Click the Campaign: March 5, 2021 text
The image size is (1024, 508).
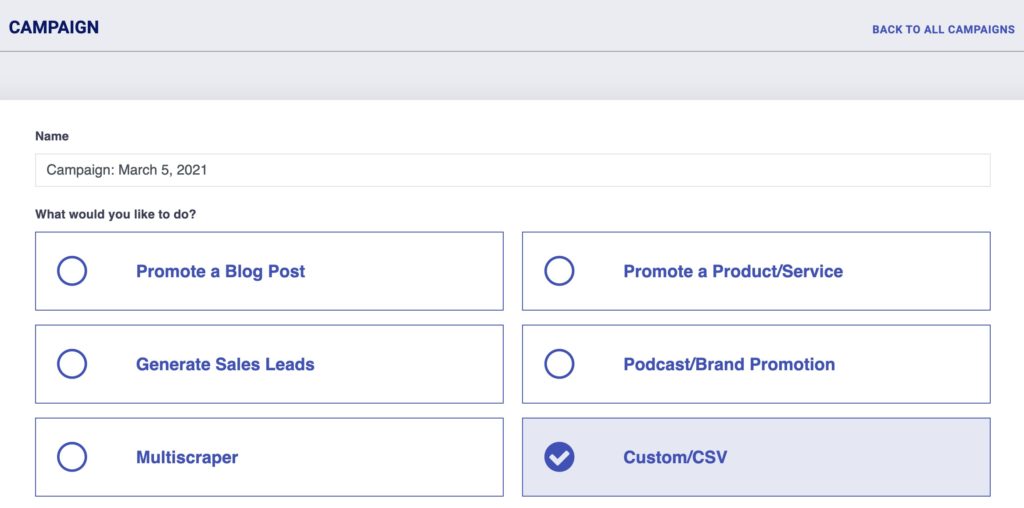pos(127,170)
